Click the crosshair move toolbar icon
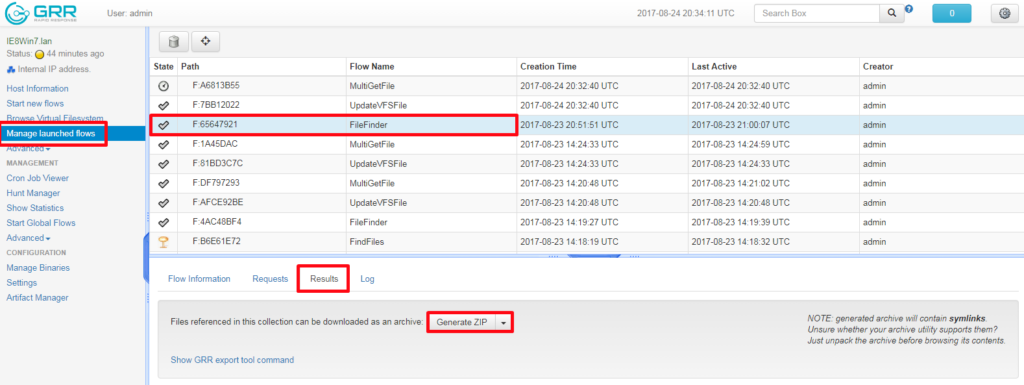1024x385 pixels. (x=205, y=41)
